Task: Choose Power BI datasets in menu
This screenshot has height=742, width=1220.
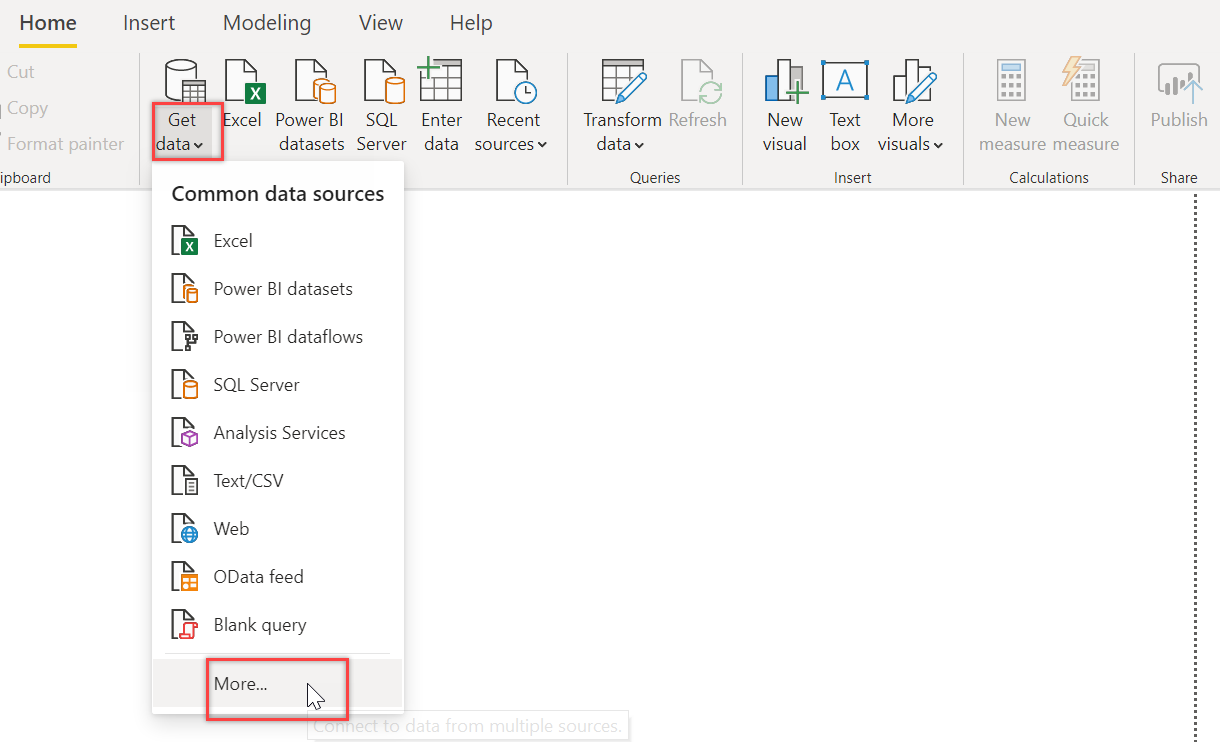Action: click(278, 289)
